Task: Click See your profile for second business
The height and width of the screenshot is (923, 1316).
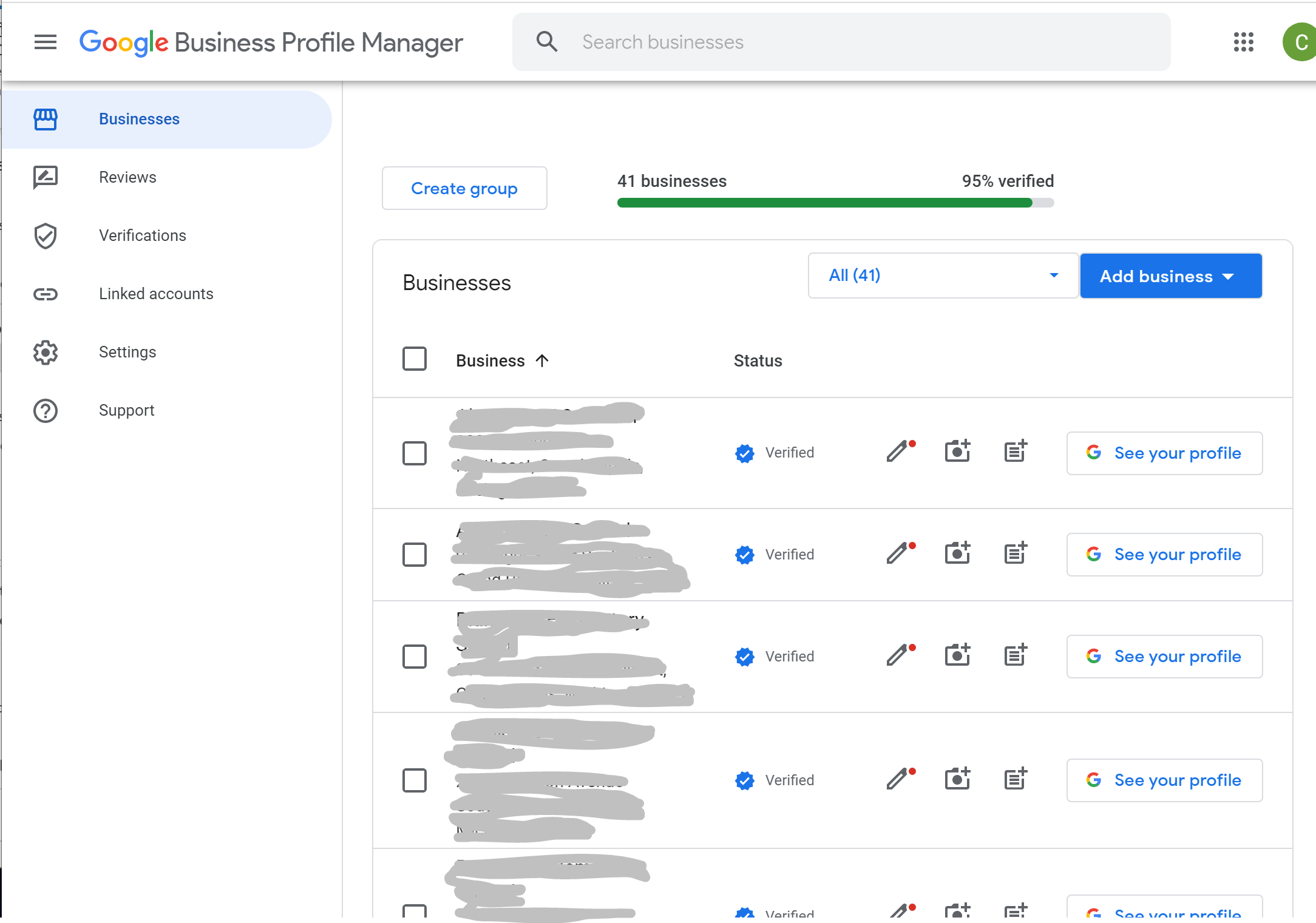Action: (x=1164, y=555)
